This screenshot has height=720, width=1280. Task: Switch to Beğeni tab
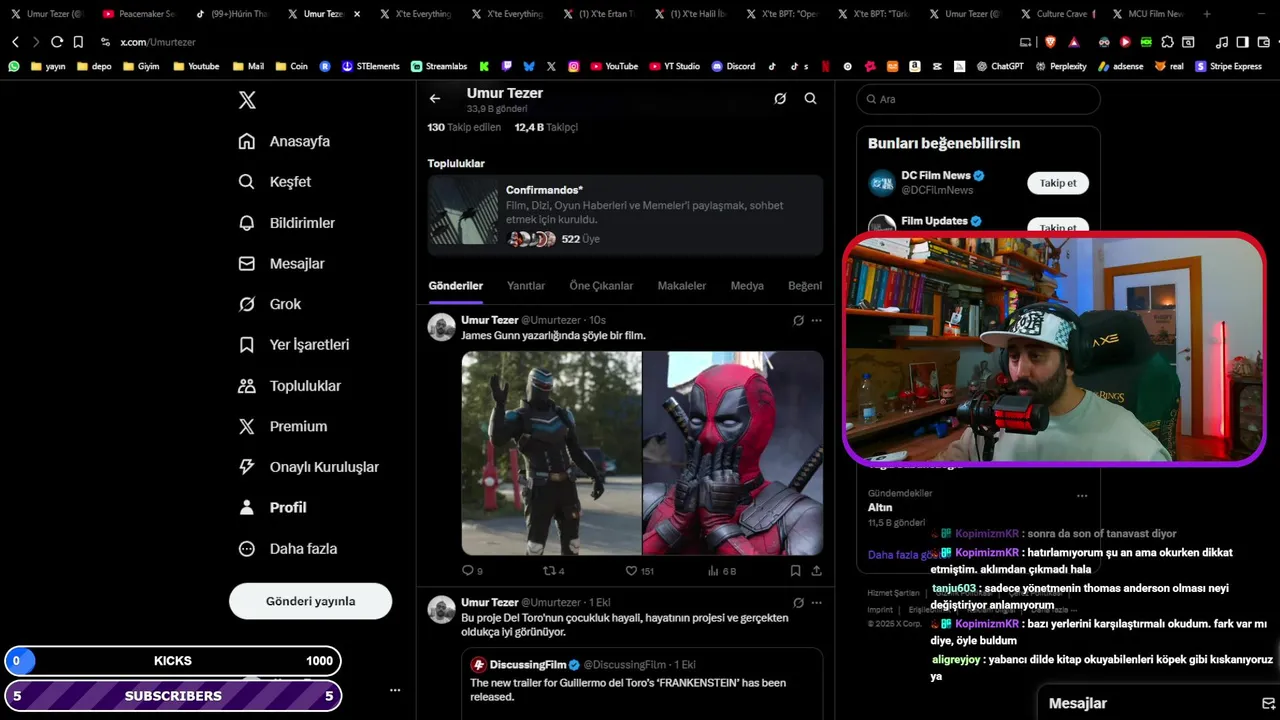[805, 286]
